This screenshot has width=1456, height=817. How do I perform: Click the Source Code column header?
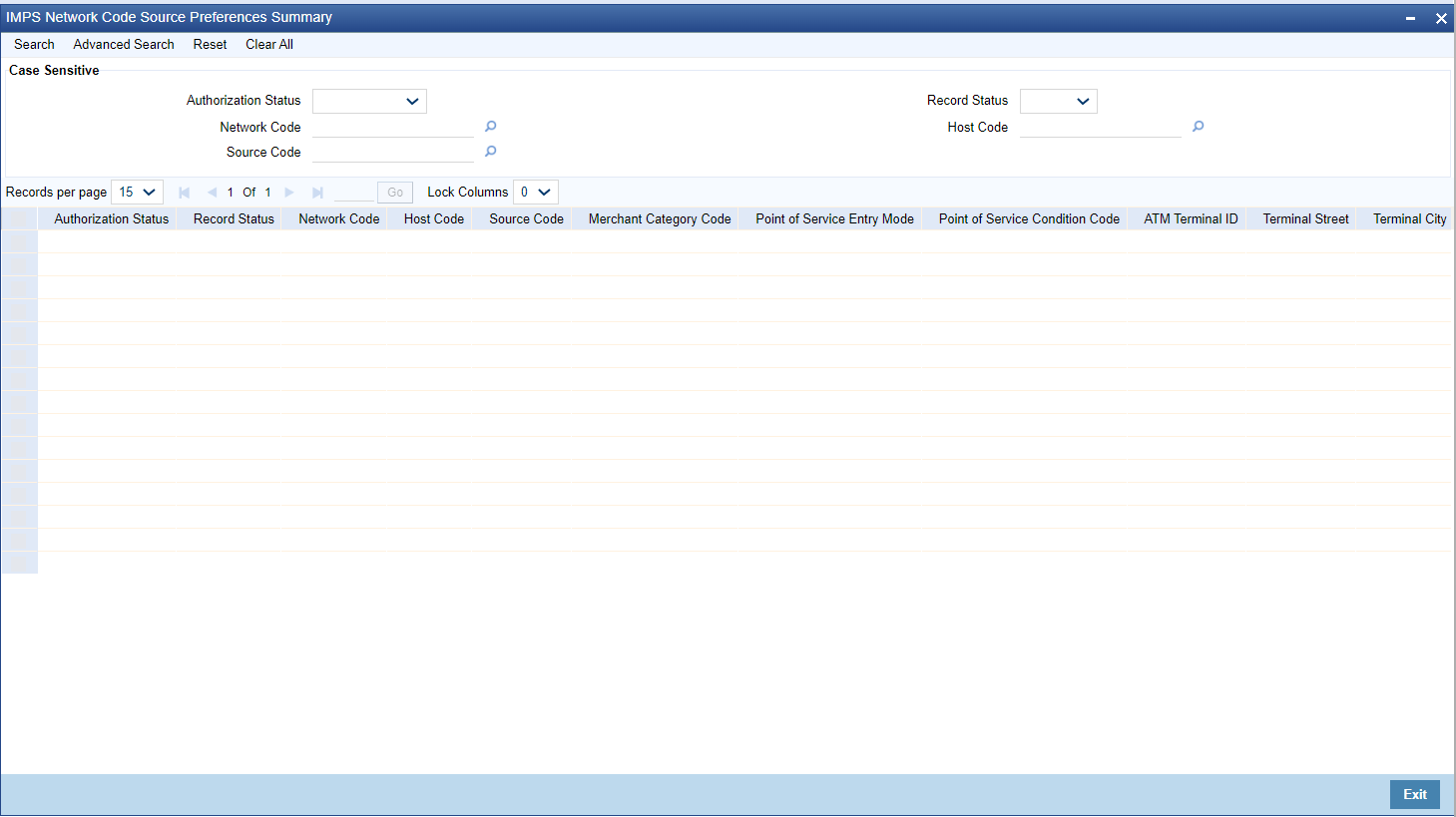tap(527, 219)
